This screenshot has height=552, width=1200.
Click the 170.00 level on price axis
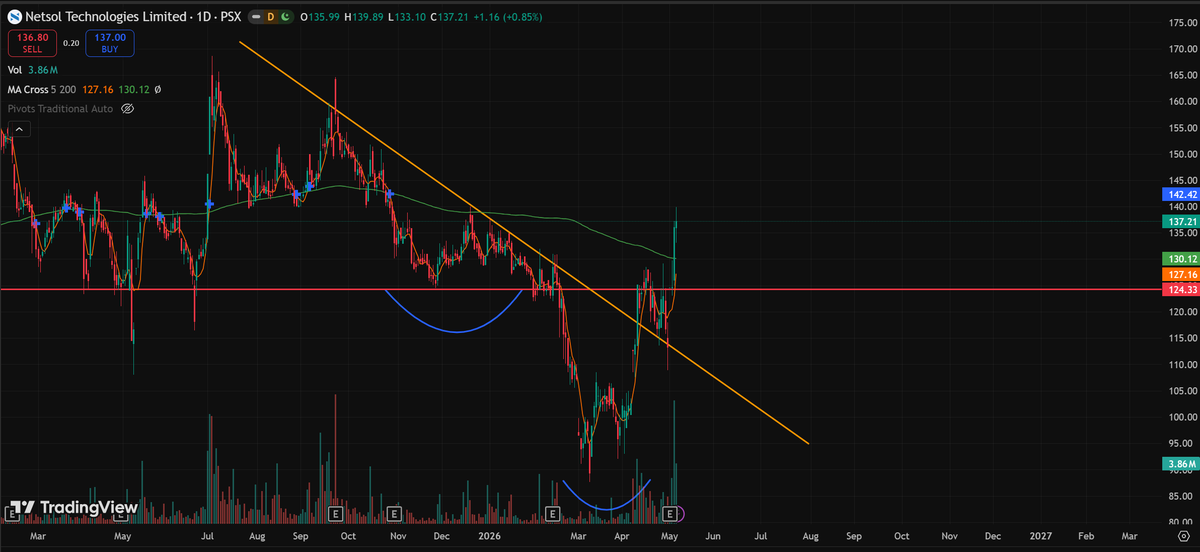(x=1183, y=49)
